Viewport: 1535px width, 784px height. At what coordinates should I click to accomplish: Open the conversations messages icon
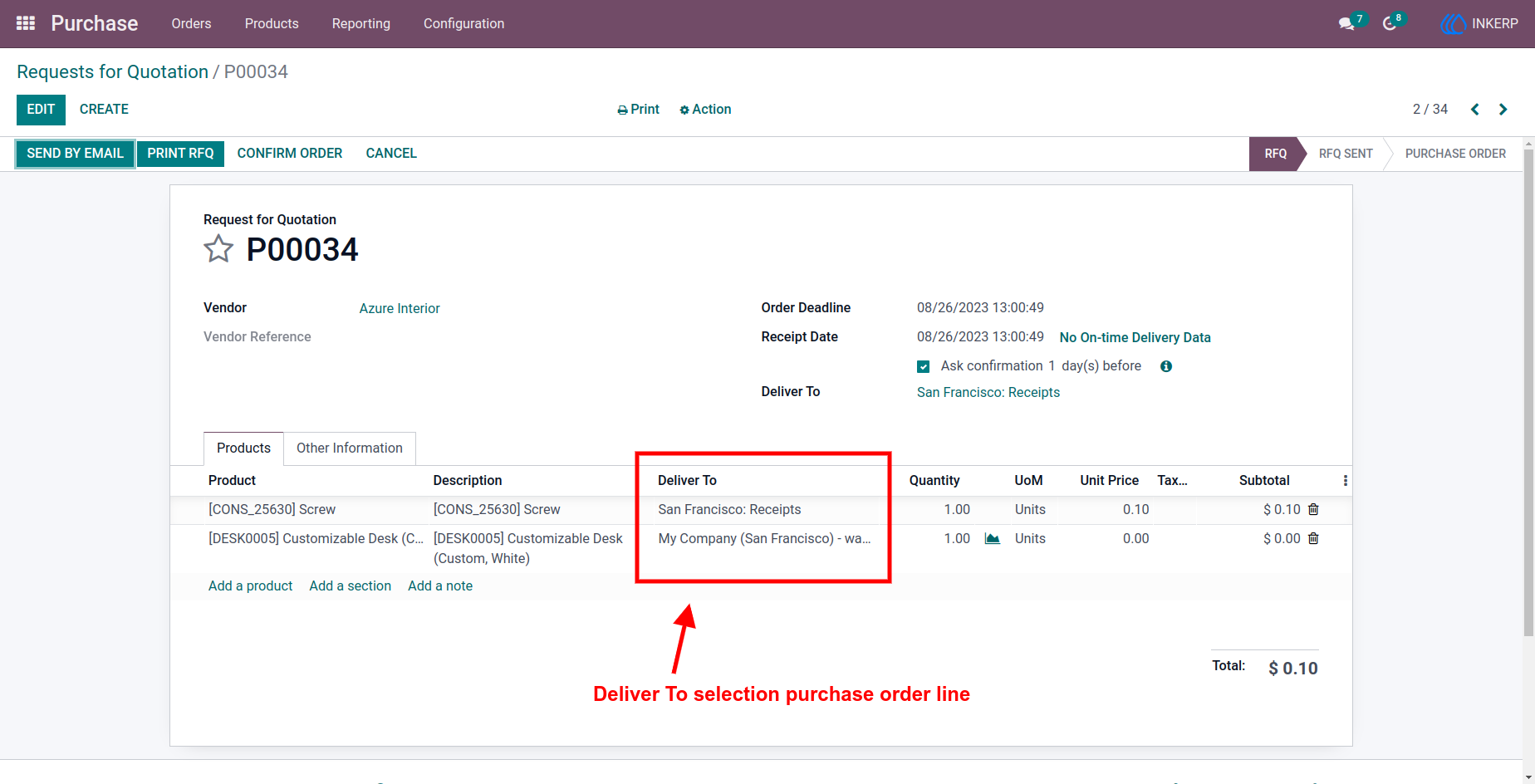pyautogui.click(x=1346, y=24)
